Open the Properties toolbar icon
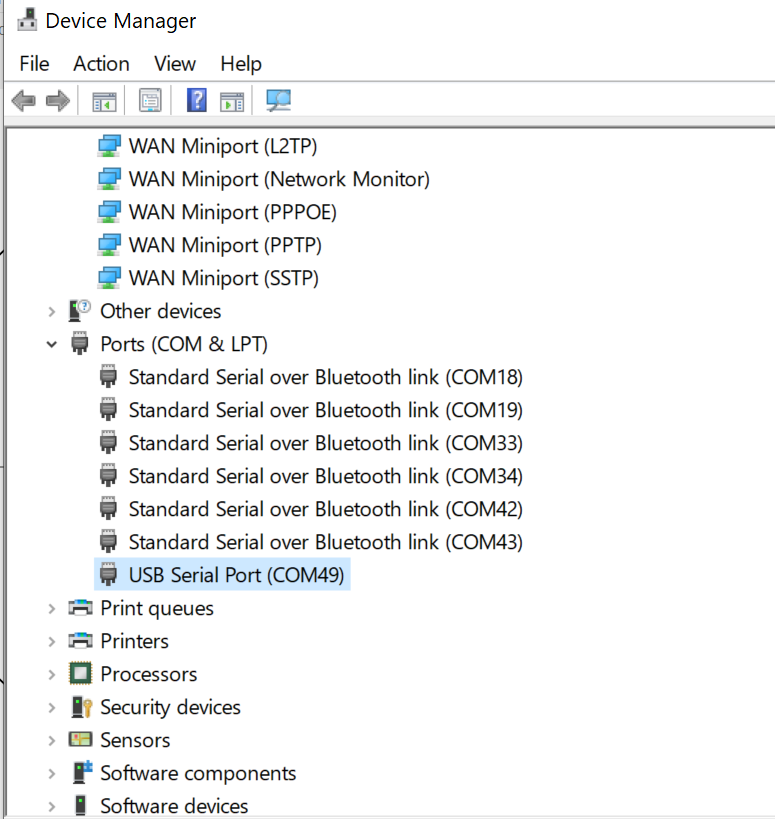 150,100
